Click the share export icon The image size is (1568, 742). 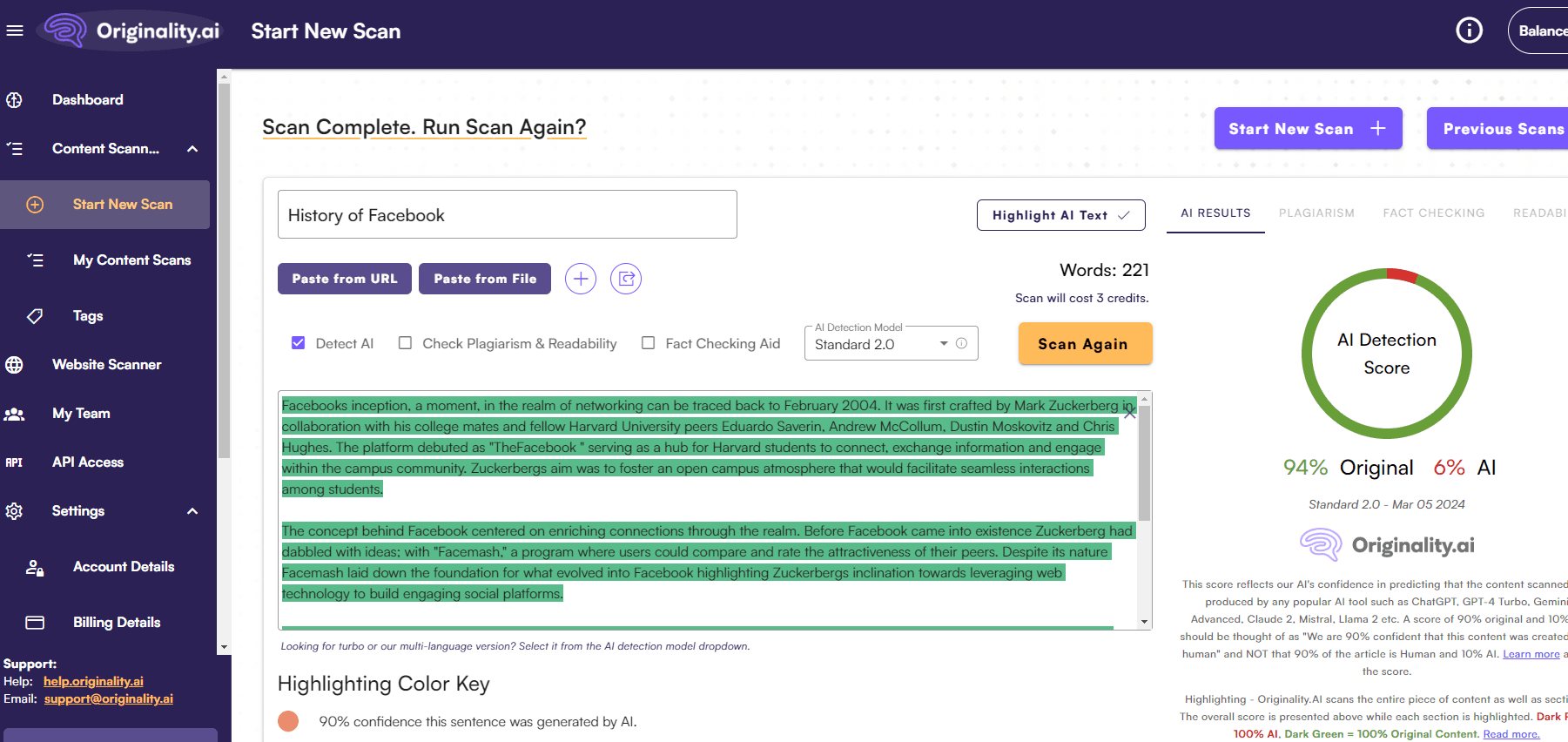pos(626,279)
